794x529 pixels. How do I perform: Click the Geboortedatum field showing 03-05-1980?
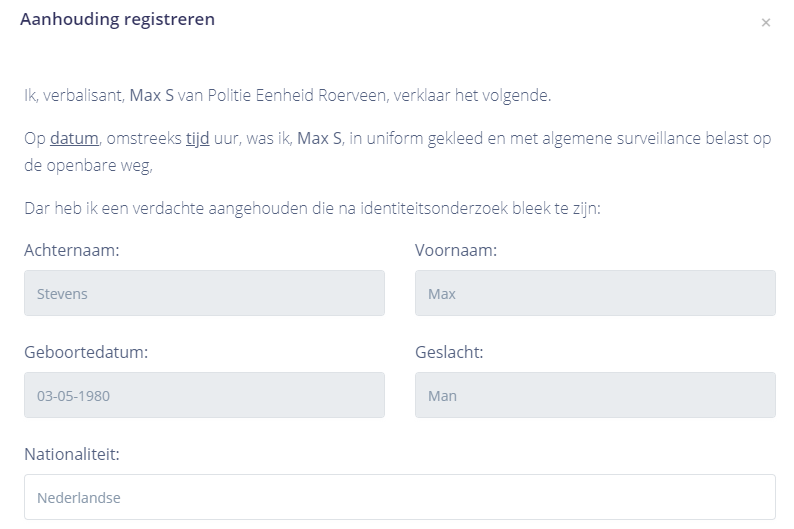[x=204, y=395]
